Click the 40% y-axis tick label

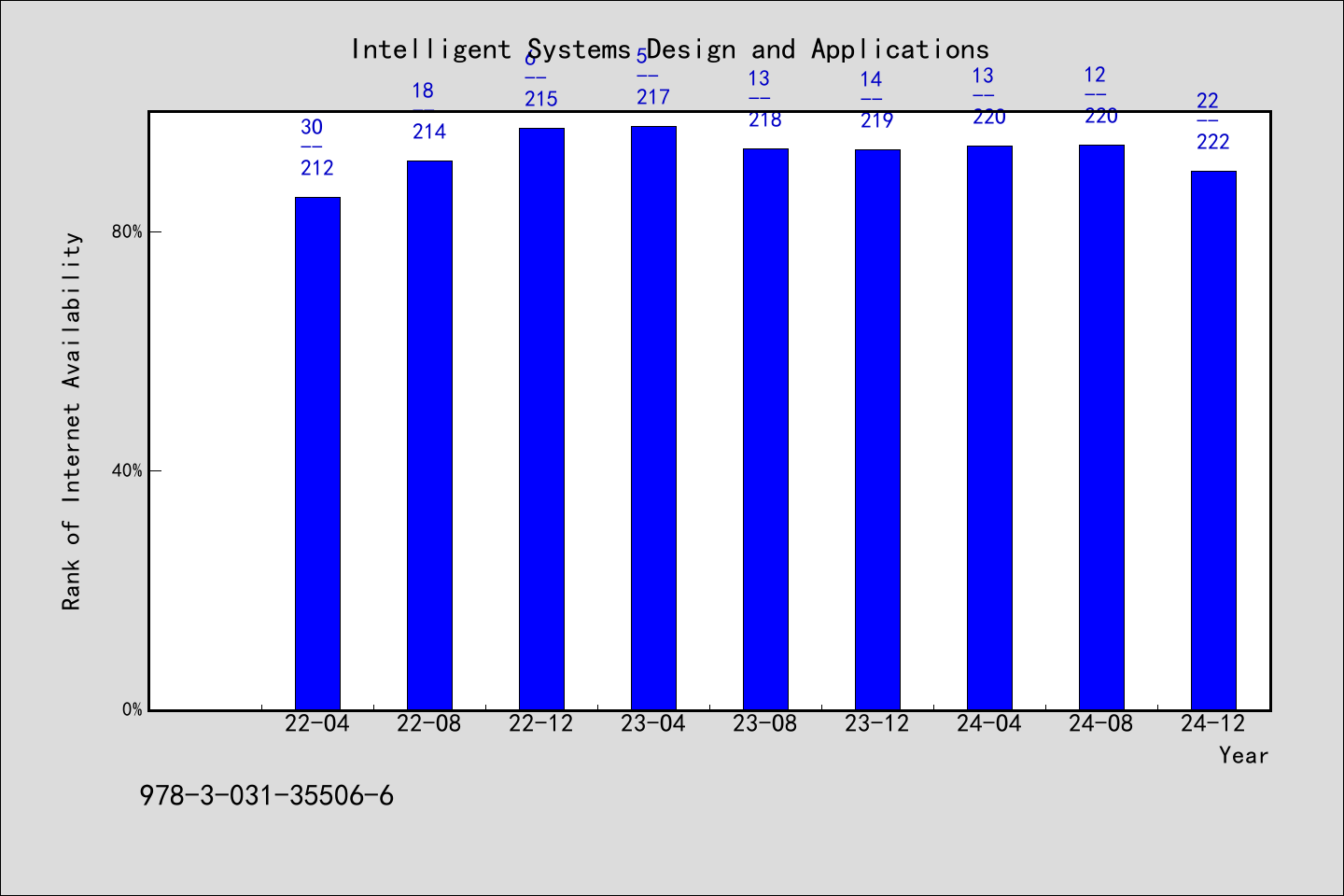[127, 470]
